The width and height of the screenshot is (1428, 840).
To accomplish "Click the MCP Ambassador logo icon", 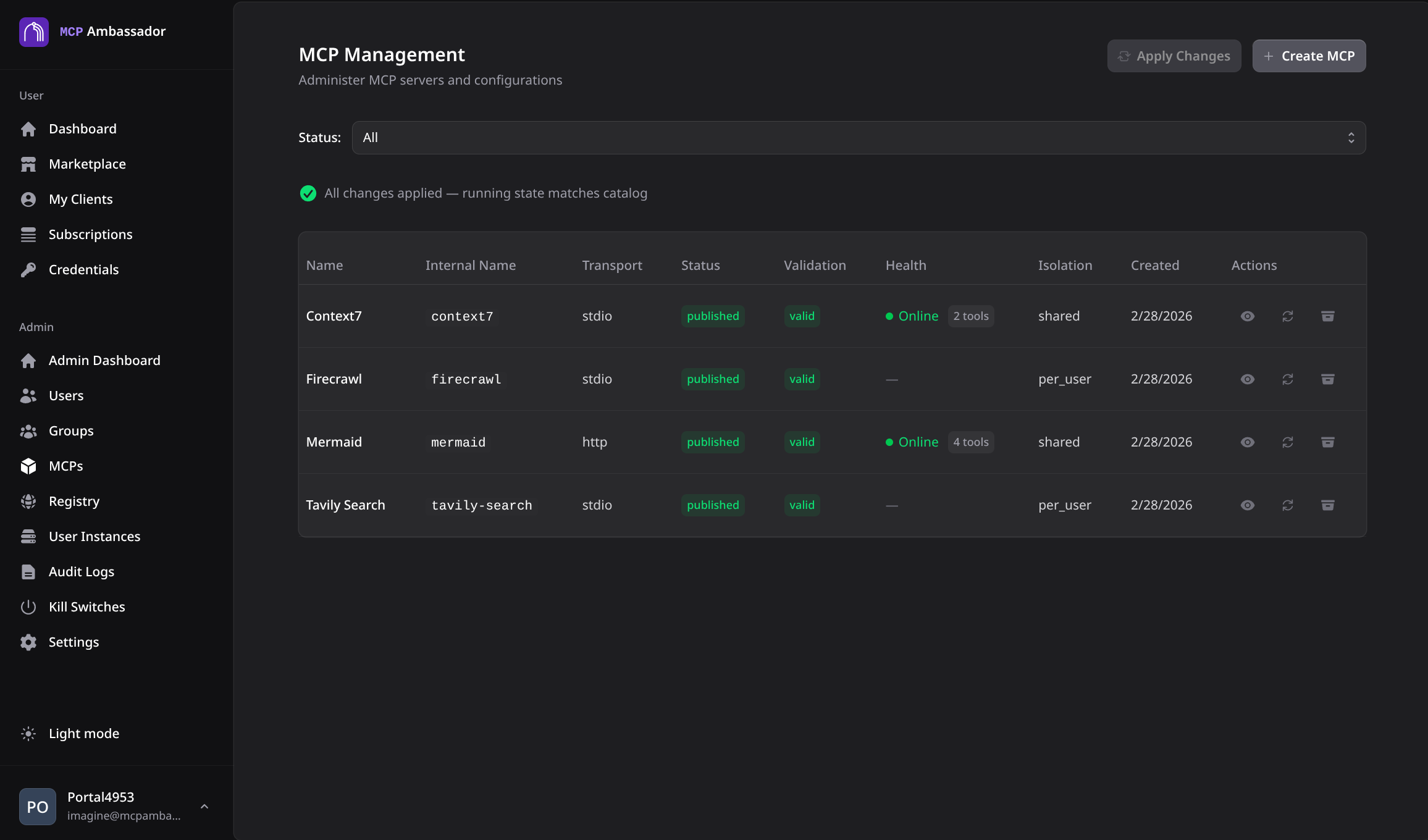I will click(34, 31).
